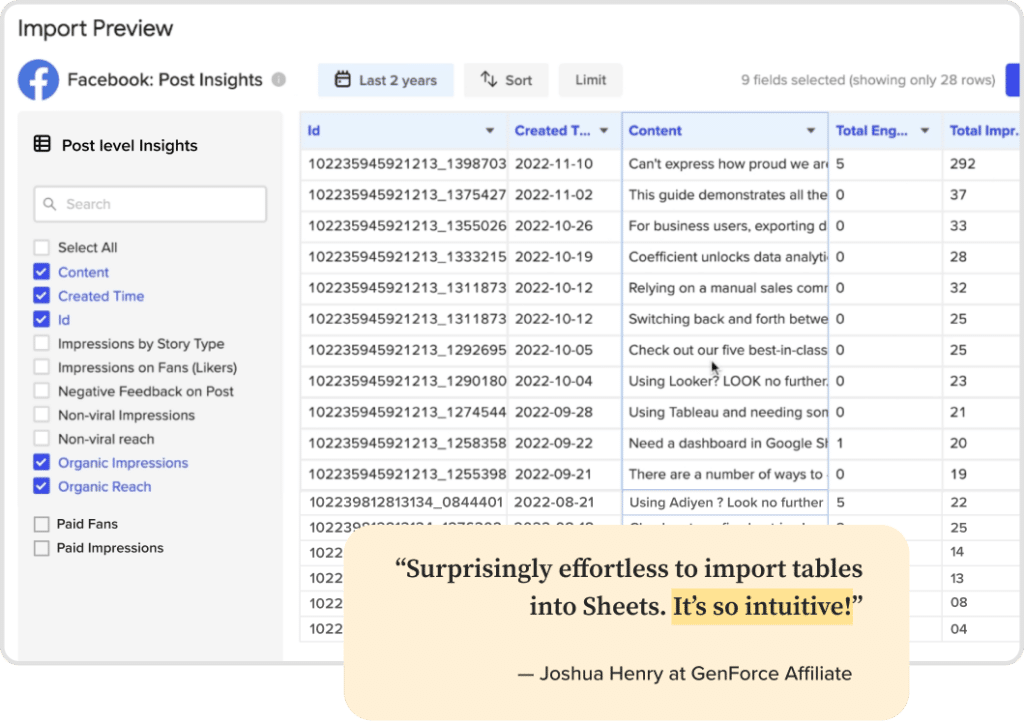Select cell "Using Tableau and needing"
This screenshot has width=1024, height=721.
tap(725, 412)
